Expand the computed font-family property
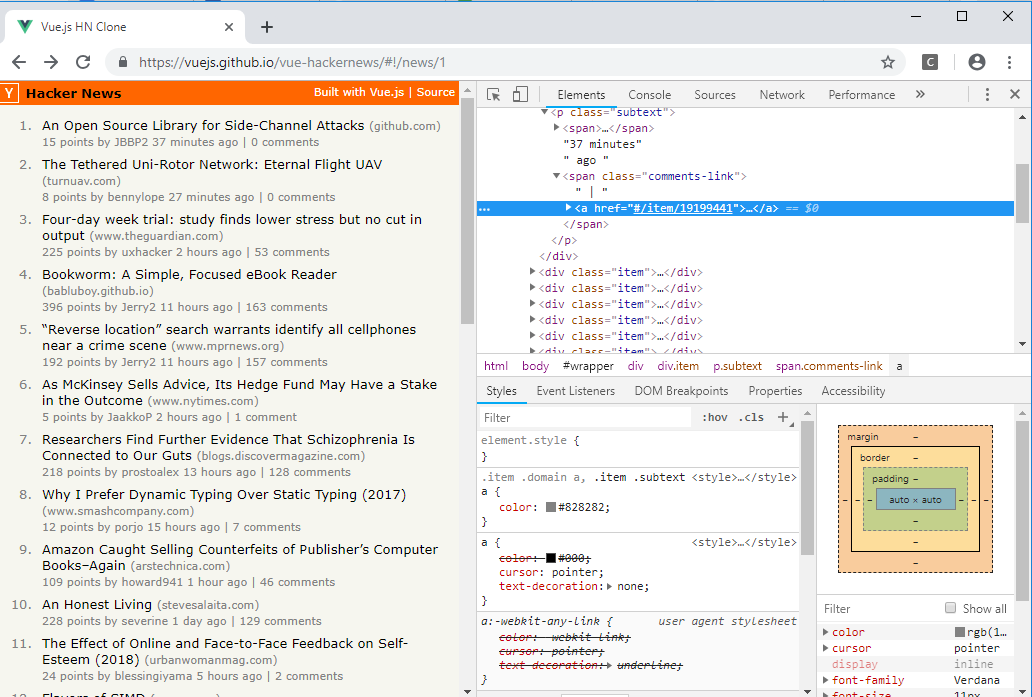 tap(826, 680)
